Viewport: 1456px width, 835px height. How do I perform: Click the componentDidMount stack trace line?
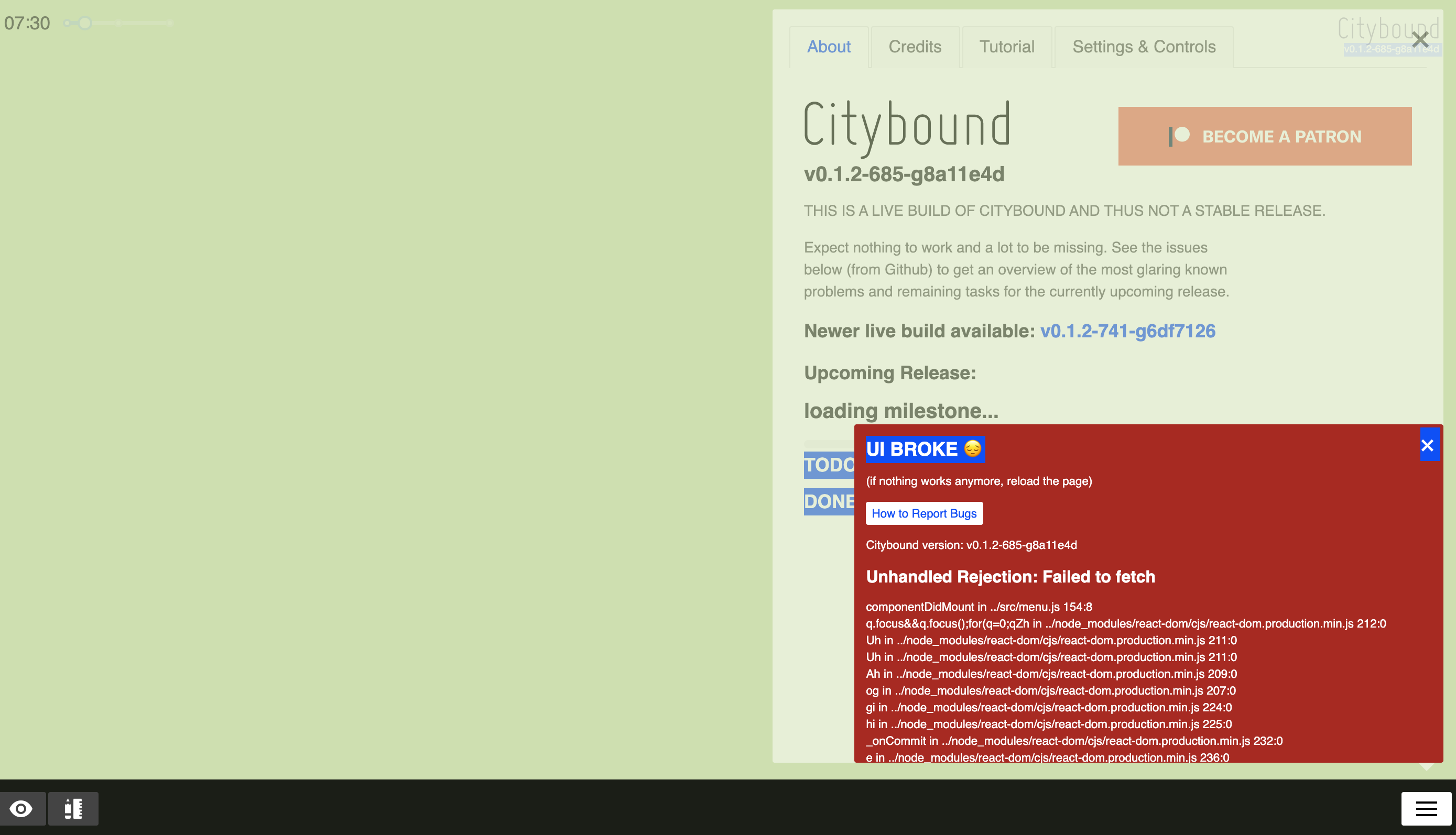[979, 607]
